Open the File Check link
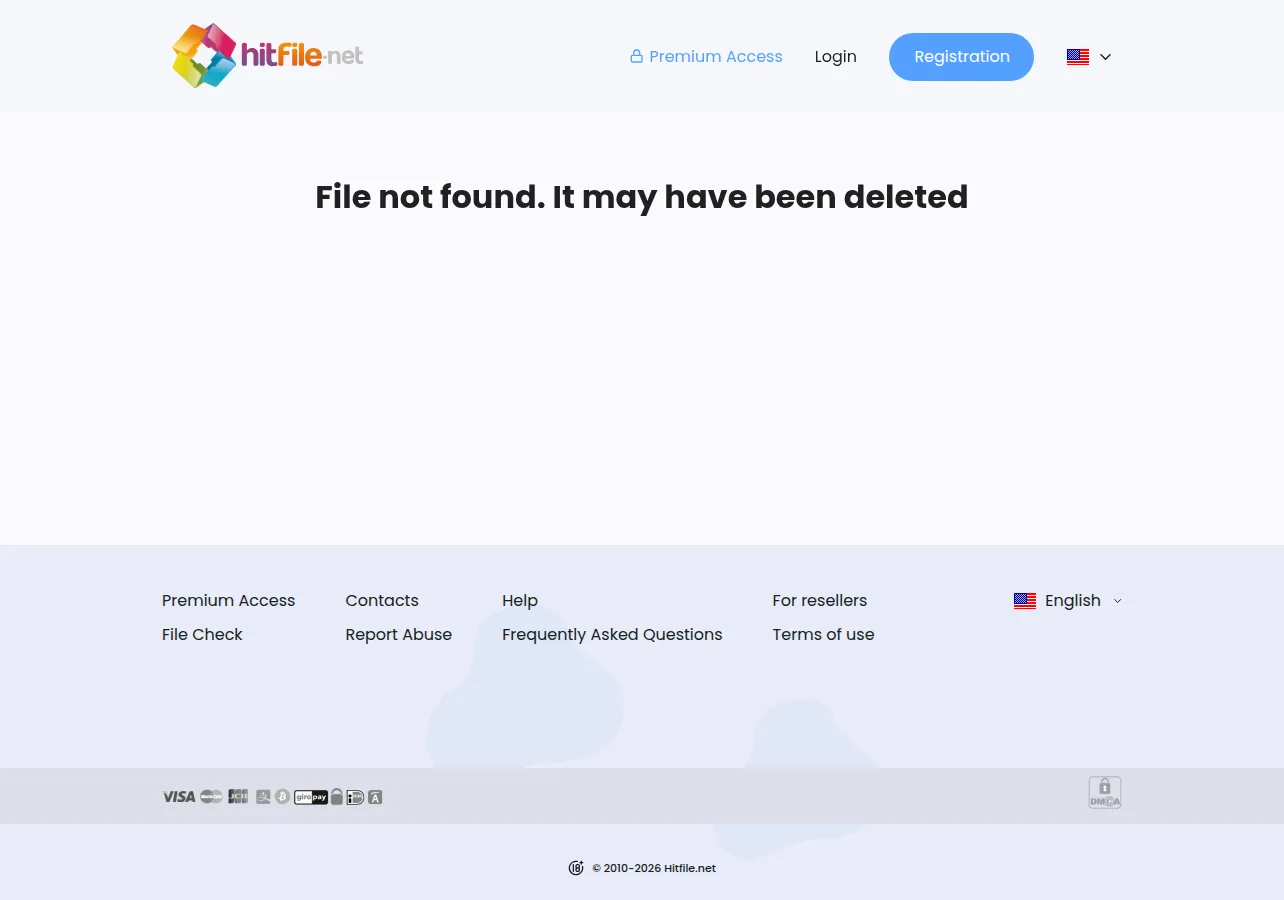This screenshot has height=900, width=1284. point(202,634)
